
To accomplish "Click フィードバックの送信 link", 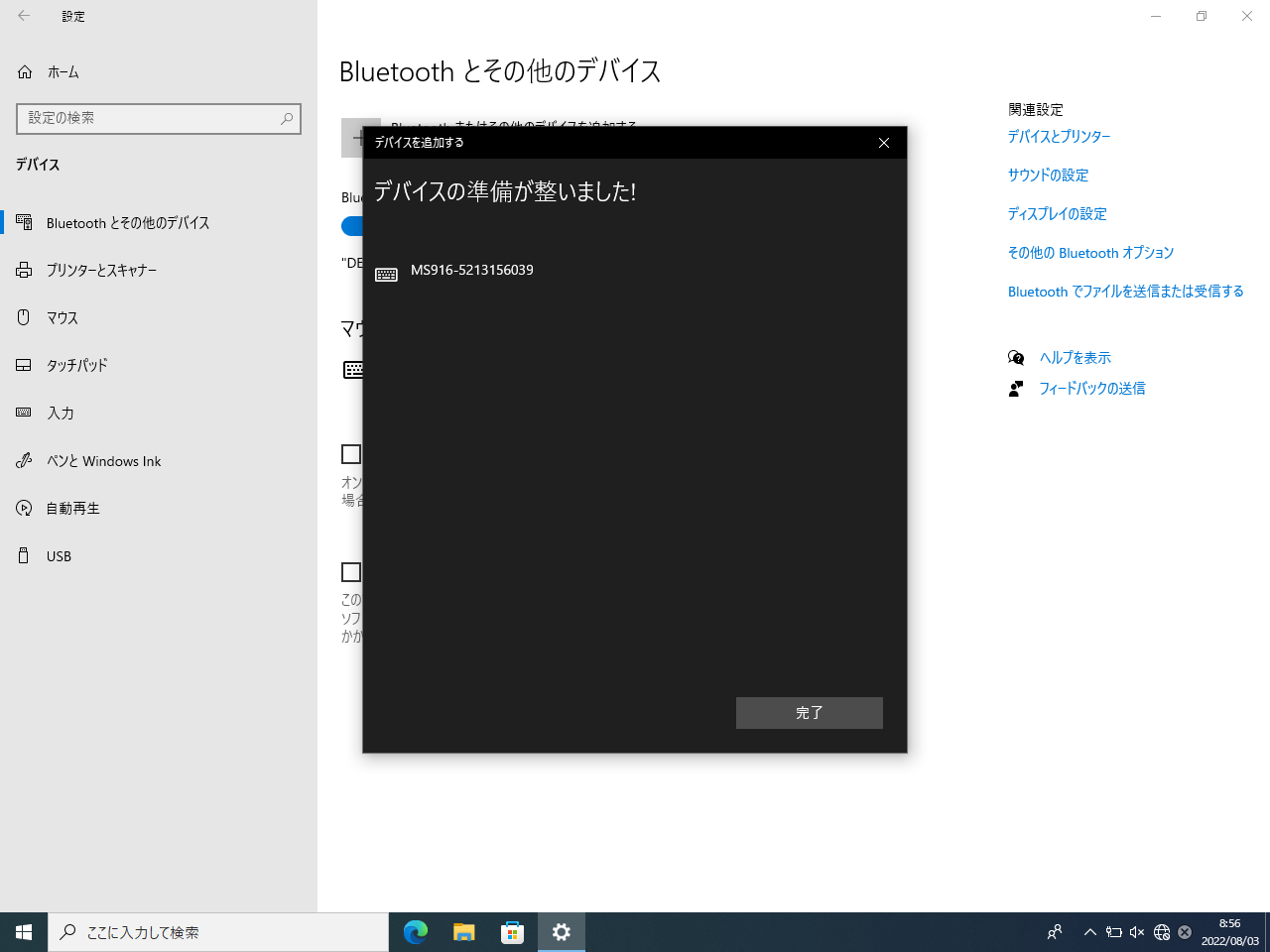I will click(x=1092, y=389).
